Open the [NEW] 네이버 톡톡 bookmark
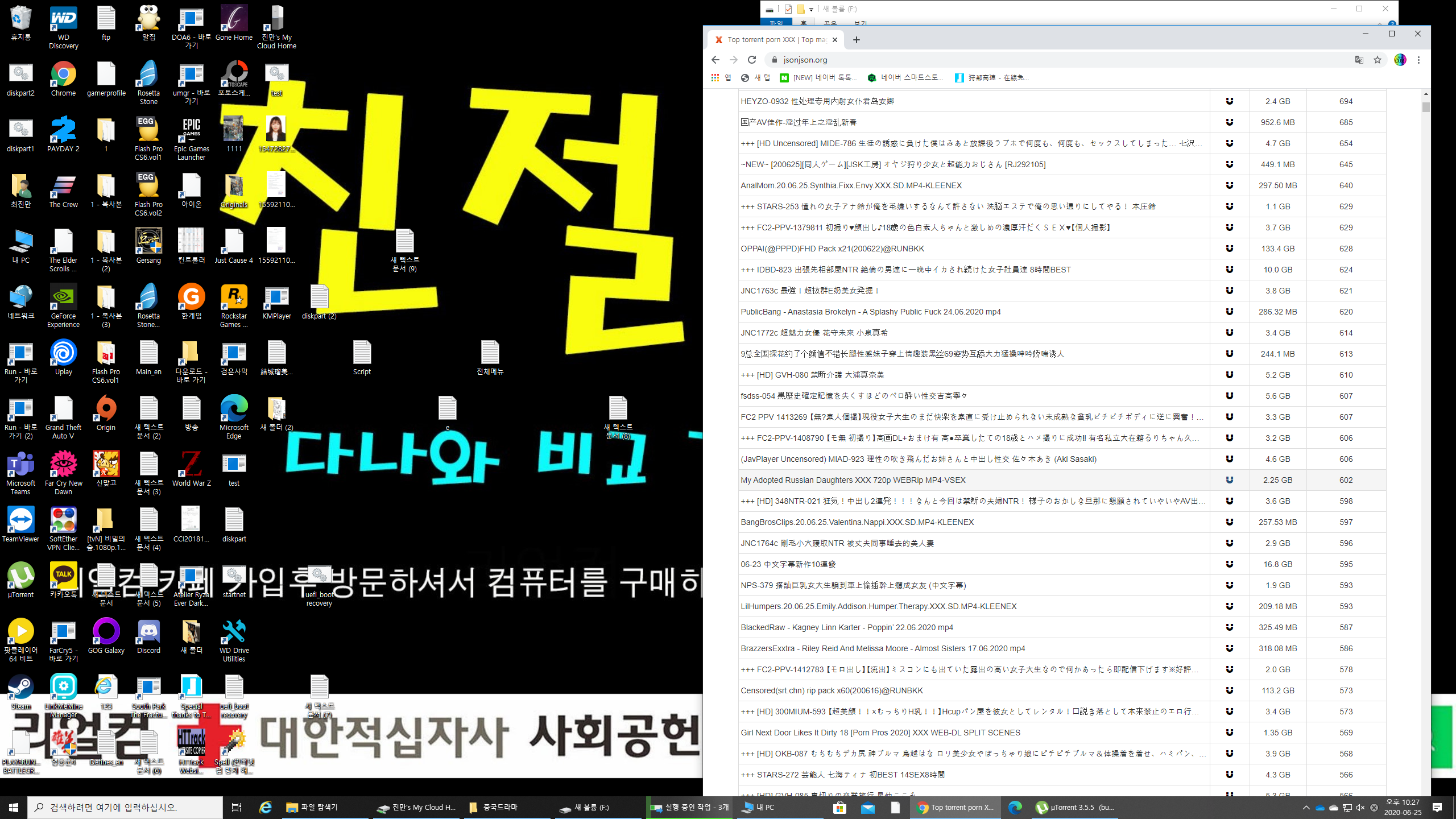Screen dimensions: 1456x819 [x=818, y=78]
